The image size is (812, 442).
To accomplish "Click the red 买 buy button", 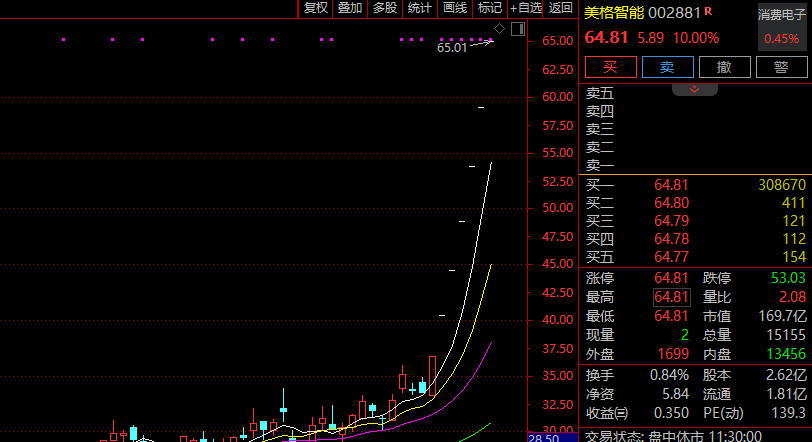I will click(611, 67).
